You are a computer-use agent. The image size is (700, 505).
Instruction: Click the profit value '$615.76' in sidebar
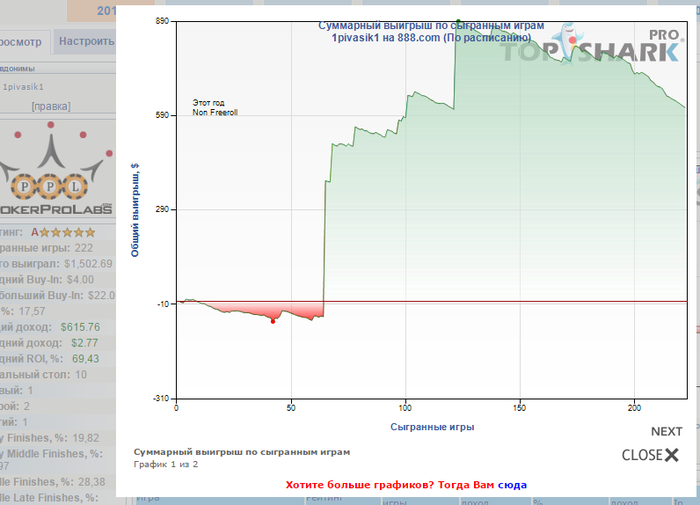coord(80,327)
